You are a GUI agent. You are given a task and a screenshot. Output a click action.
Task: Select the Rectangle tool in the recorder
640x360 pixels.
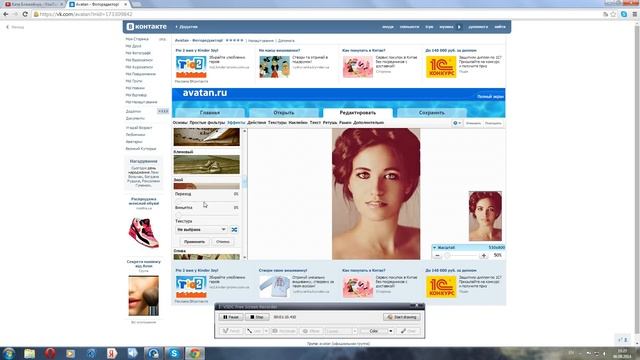[284, 331]
